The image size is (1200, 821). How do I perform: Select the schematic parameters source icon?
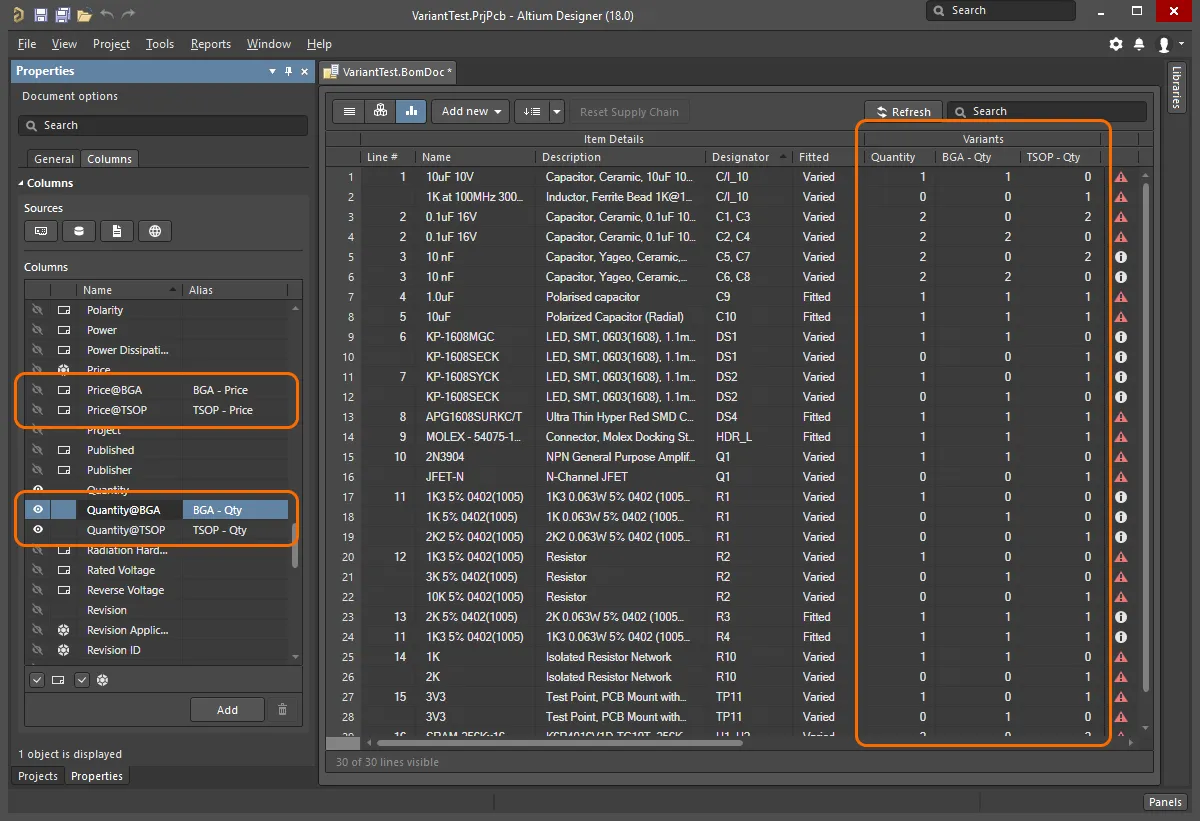pyautogui.click(x=40, y=231)
